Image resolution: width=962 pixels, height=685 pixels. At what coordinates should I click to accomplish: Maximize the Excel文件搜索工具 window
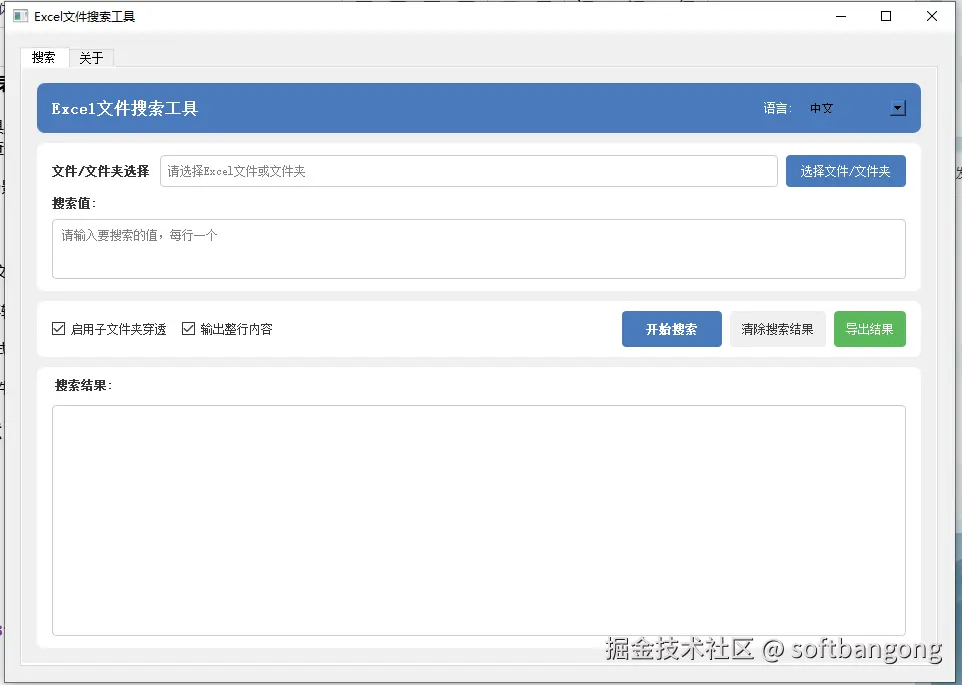coord(886,17)
